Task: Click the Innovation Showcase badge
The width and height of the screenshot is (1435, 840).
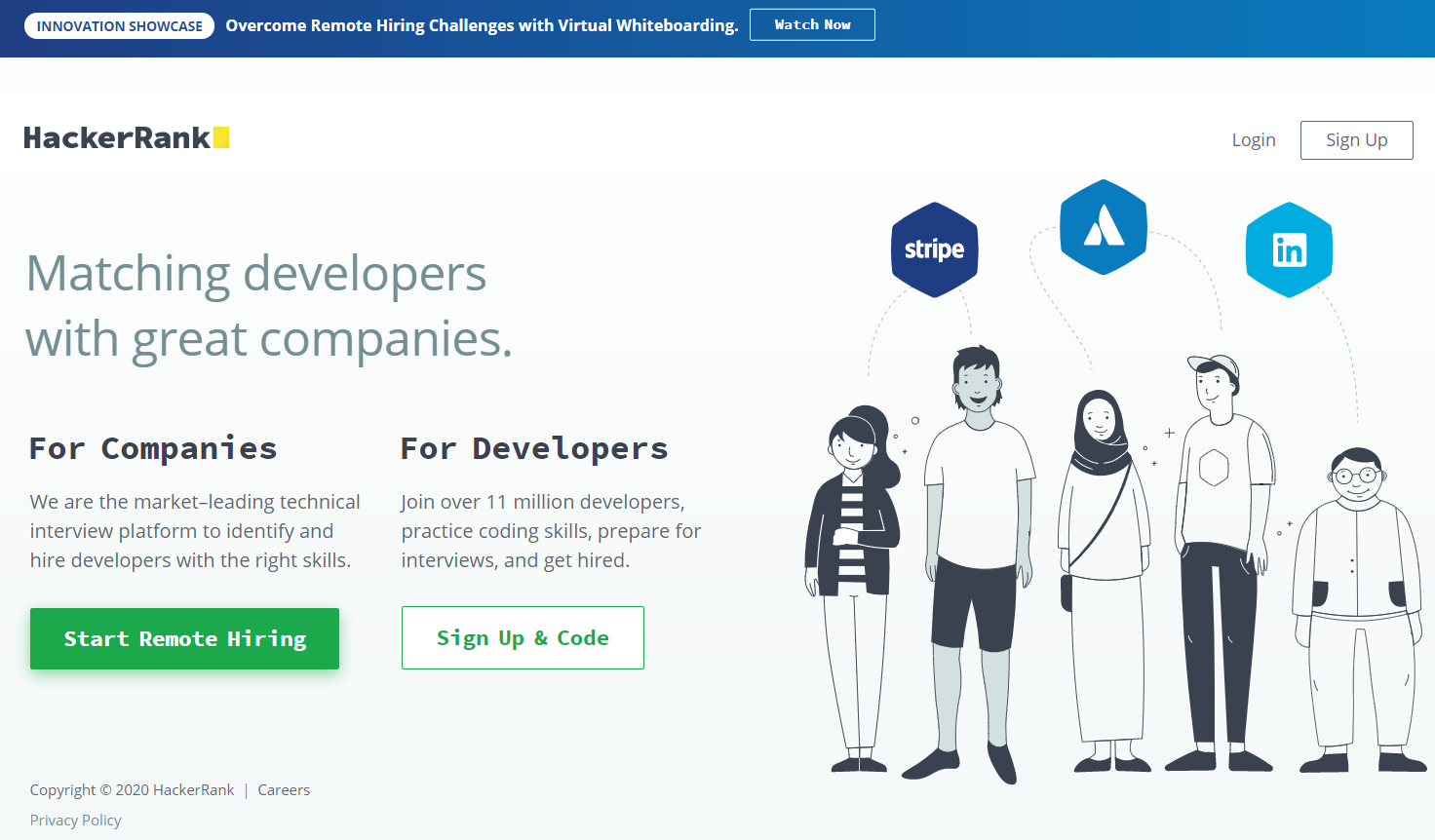Action: (x=119, y=25)
